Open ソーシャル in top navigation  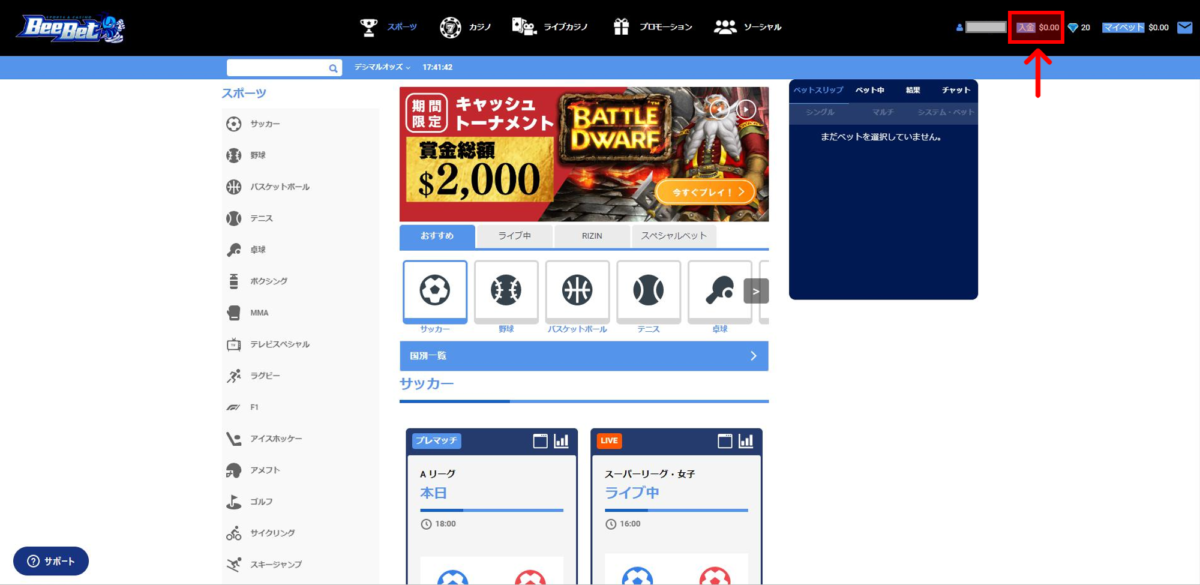coord(748,27)
